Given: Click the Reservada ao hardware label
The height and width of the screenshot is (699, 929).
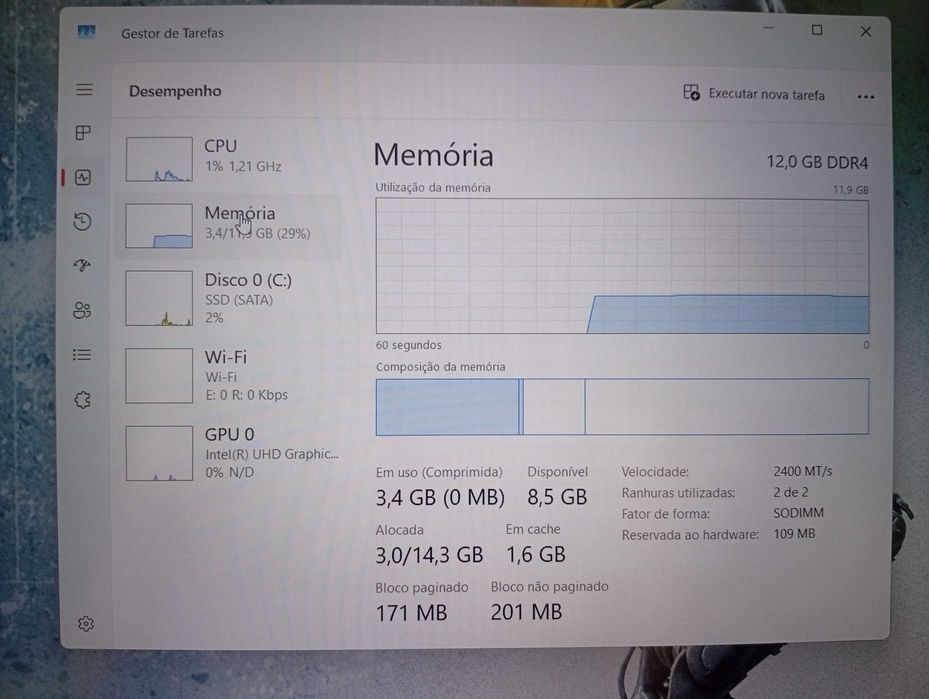Looking at the screenshot, I should 690,535.
